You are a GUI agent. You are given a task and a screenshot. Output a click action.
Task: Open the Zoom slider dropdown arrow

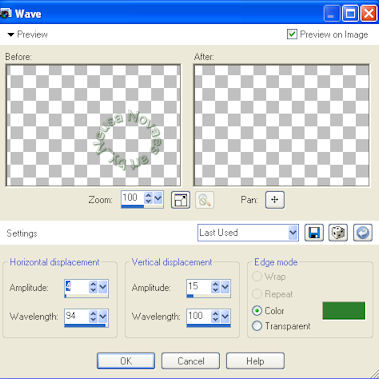158,198
